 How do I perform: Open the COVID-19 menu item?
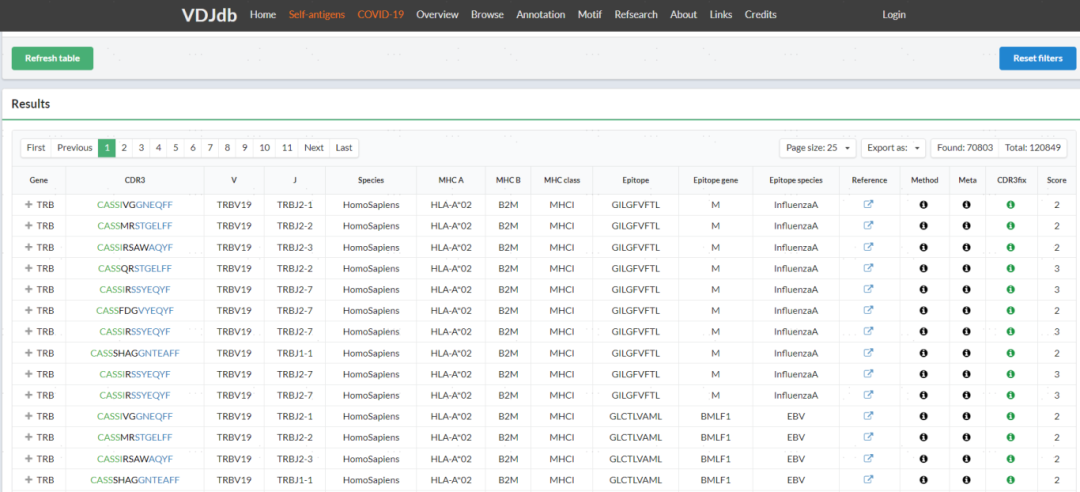click(380, 15)
